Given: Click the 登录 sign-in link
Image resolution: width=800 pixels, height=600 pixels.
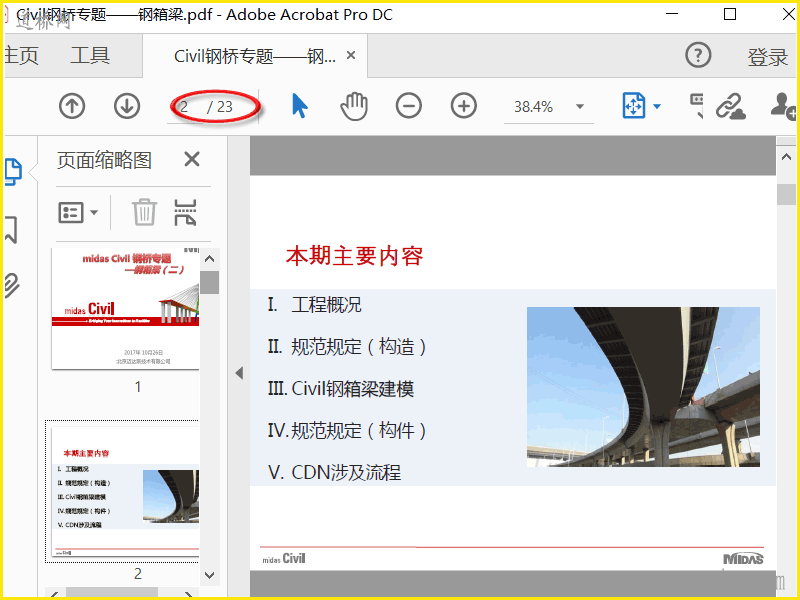Looking at the screenshot, I should pyautogui.click(x=767, y=57).
